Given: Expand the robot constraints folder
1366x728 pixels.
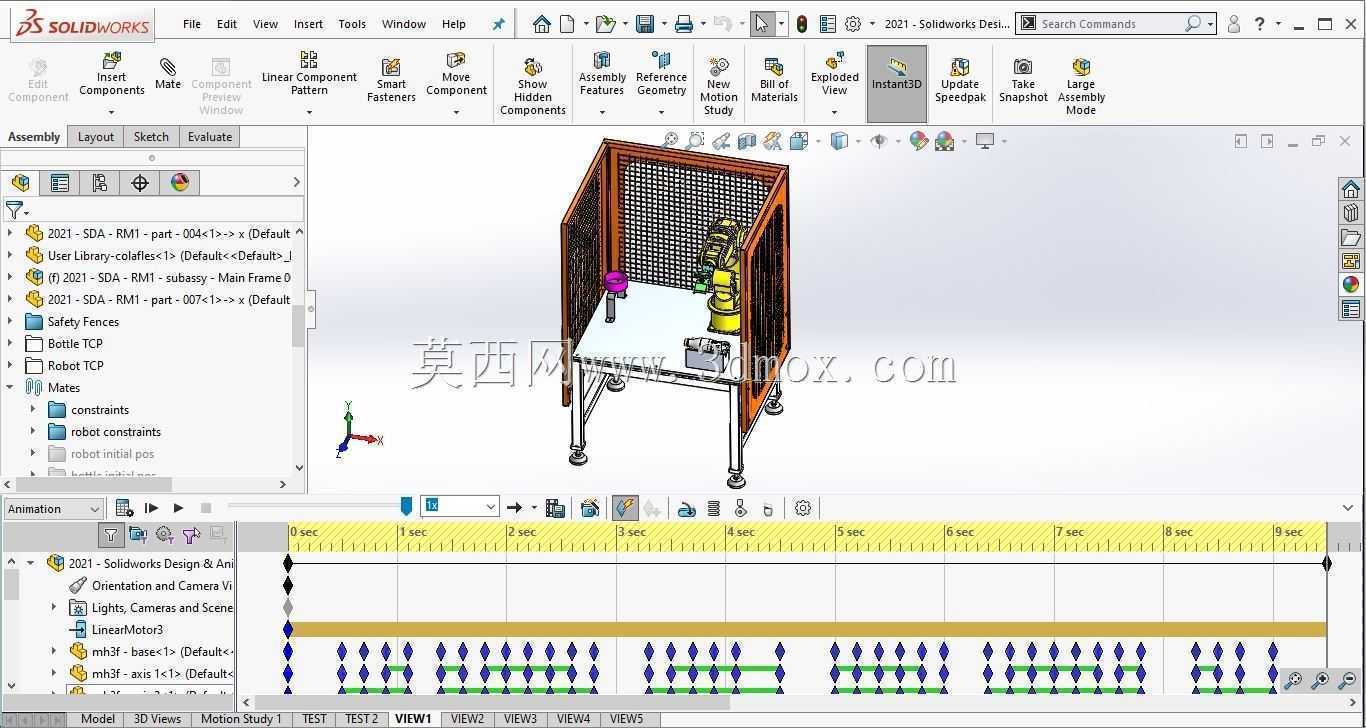Looking at the screenshot, I should 33,432.
